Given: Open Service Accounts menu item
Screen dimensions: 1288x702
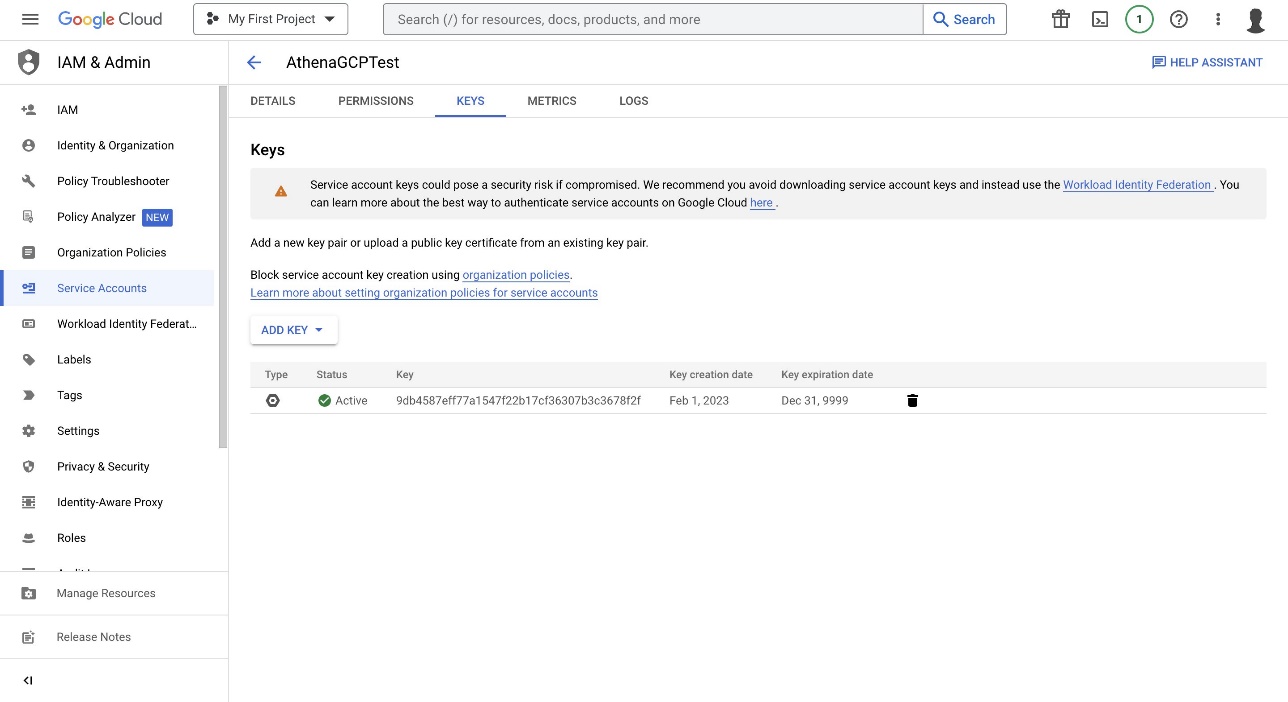Looking at the screenshot, I should 108,288.
